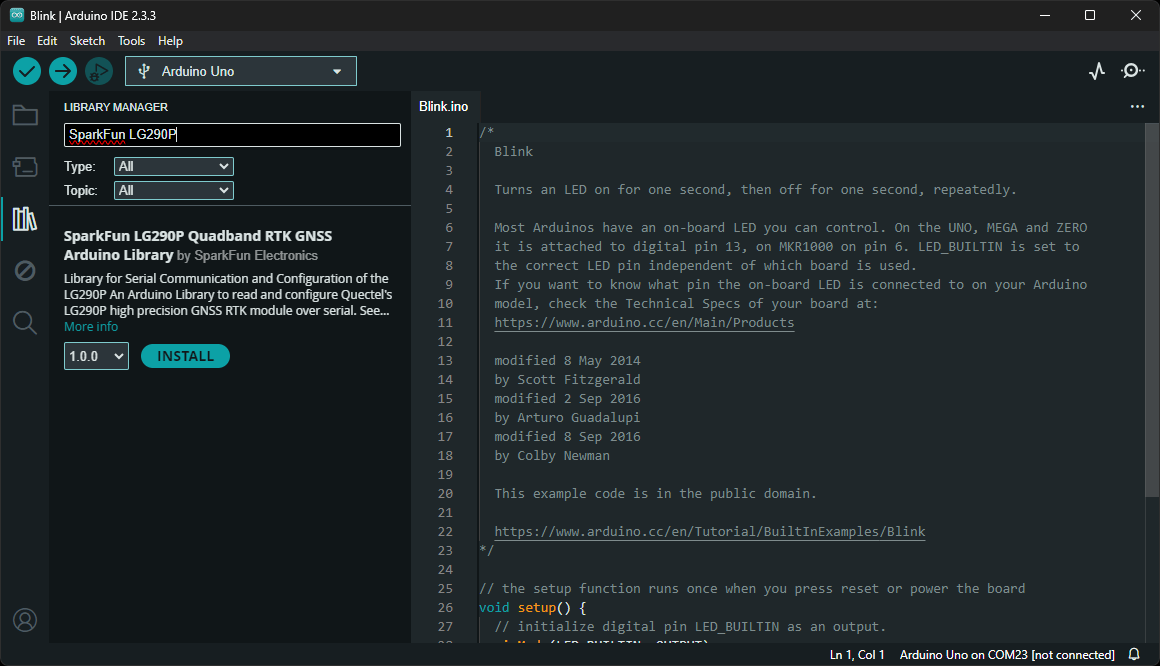
Task: Click the library search input field
Action: tap(232, 135)
